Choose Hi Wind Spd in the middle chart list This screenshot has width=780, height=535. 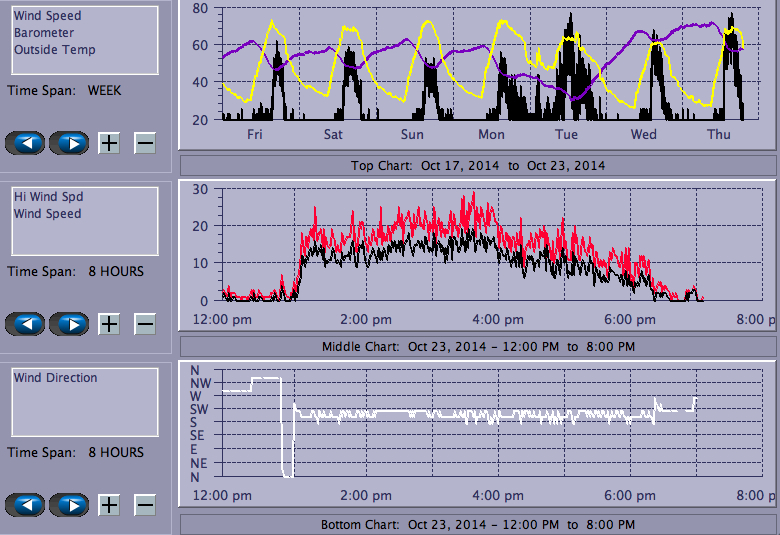48,197
